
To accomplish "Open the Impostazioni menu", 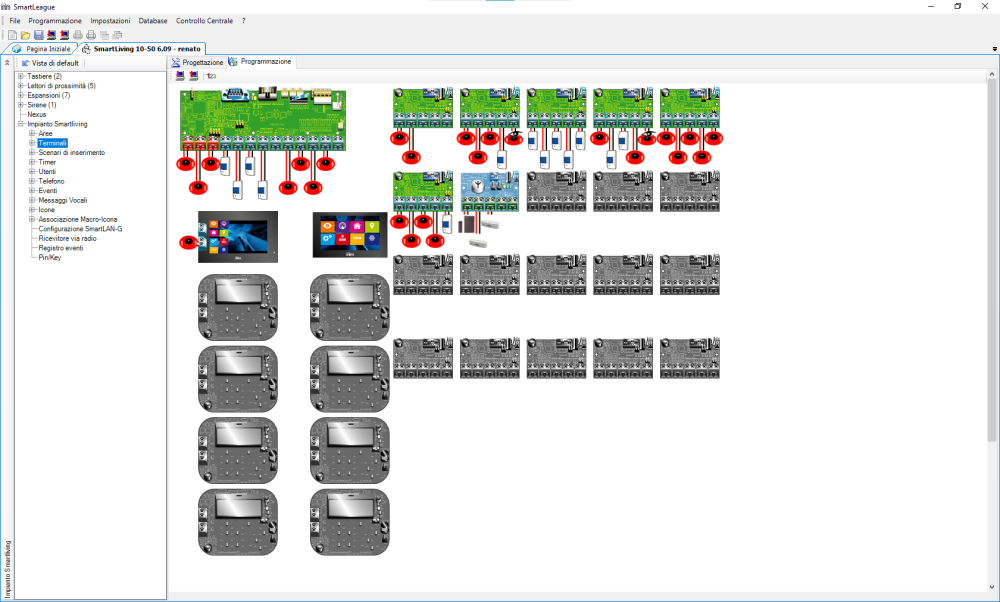I will 110,21.
